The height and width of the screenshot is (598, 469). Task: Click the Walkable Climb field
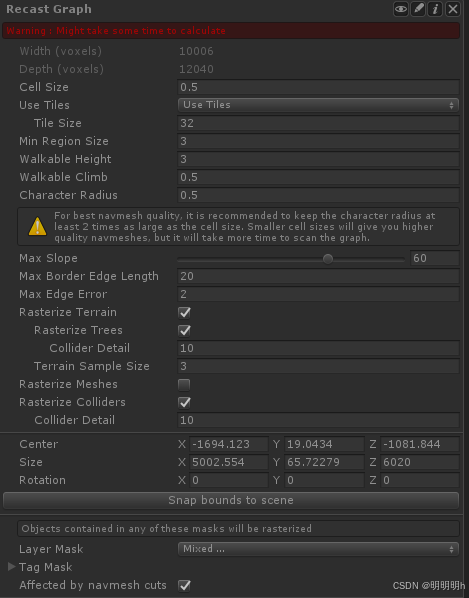318,177
